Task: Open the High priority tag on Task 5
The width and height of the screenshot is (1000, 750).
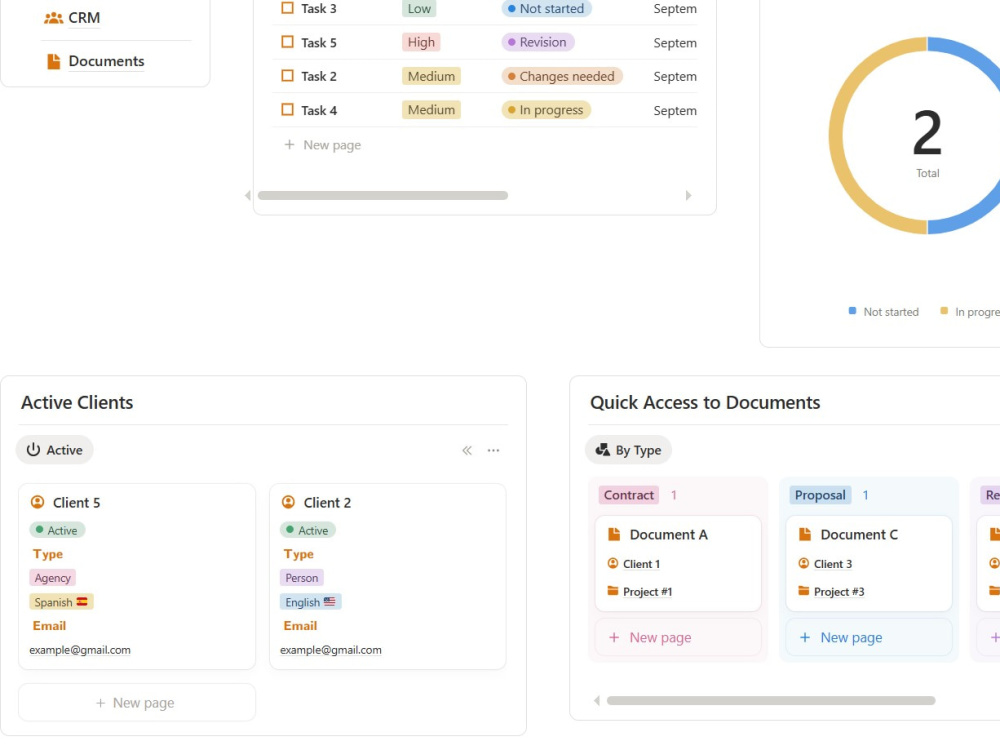Action: click(x=421, y=42)
